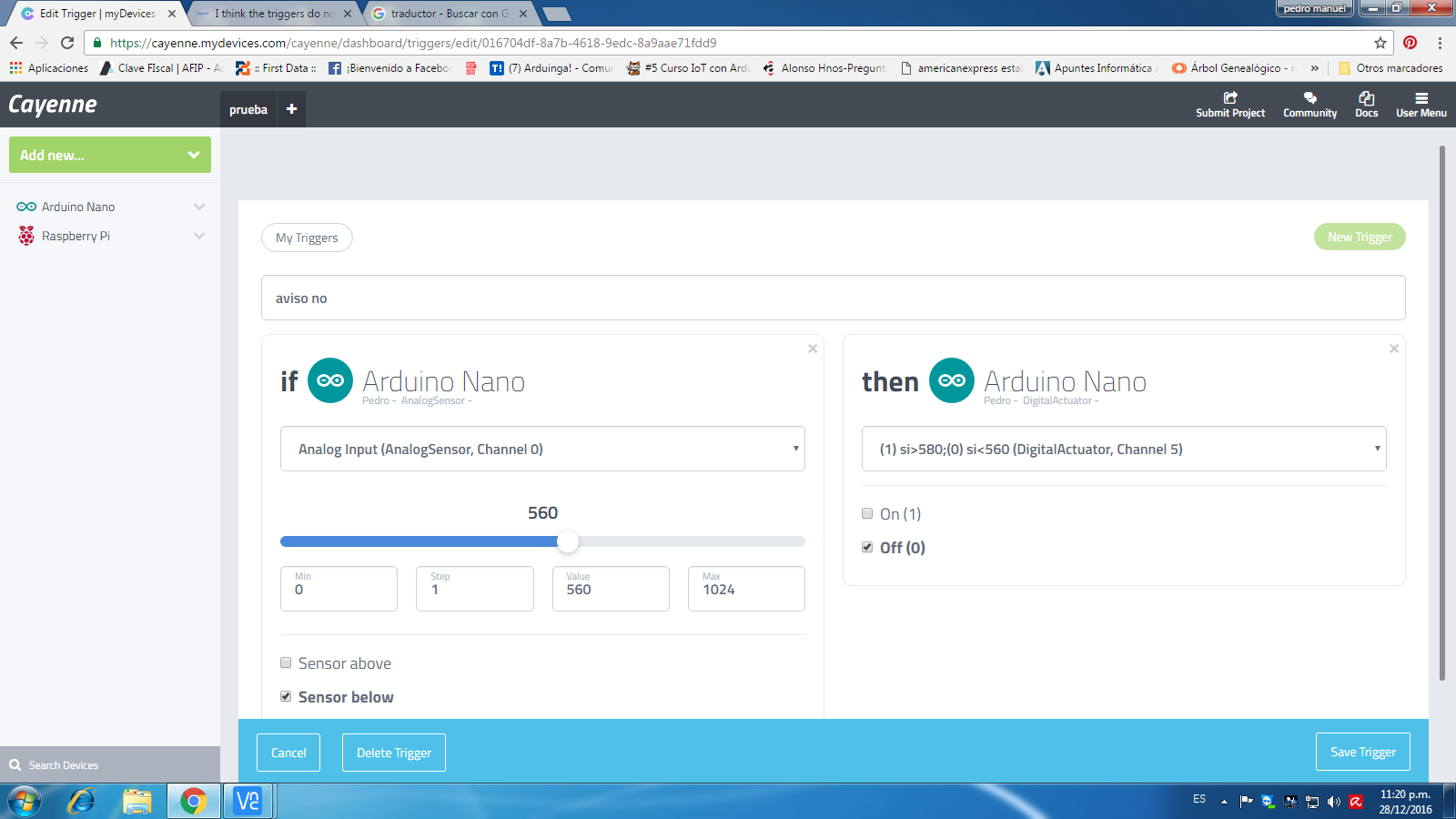
Task: Click the Max field showing 1024
Action: tap(746, 589)
